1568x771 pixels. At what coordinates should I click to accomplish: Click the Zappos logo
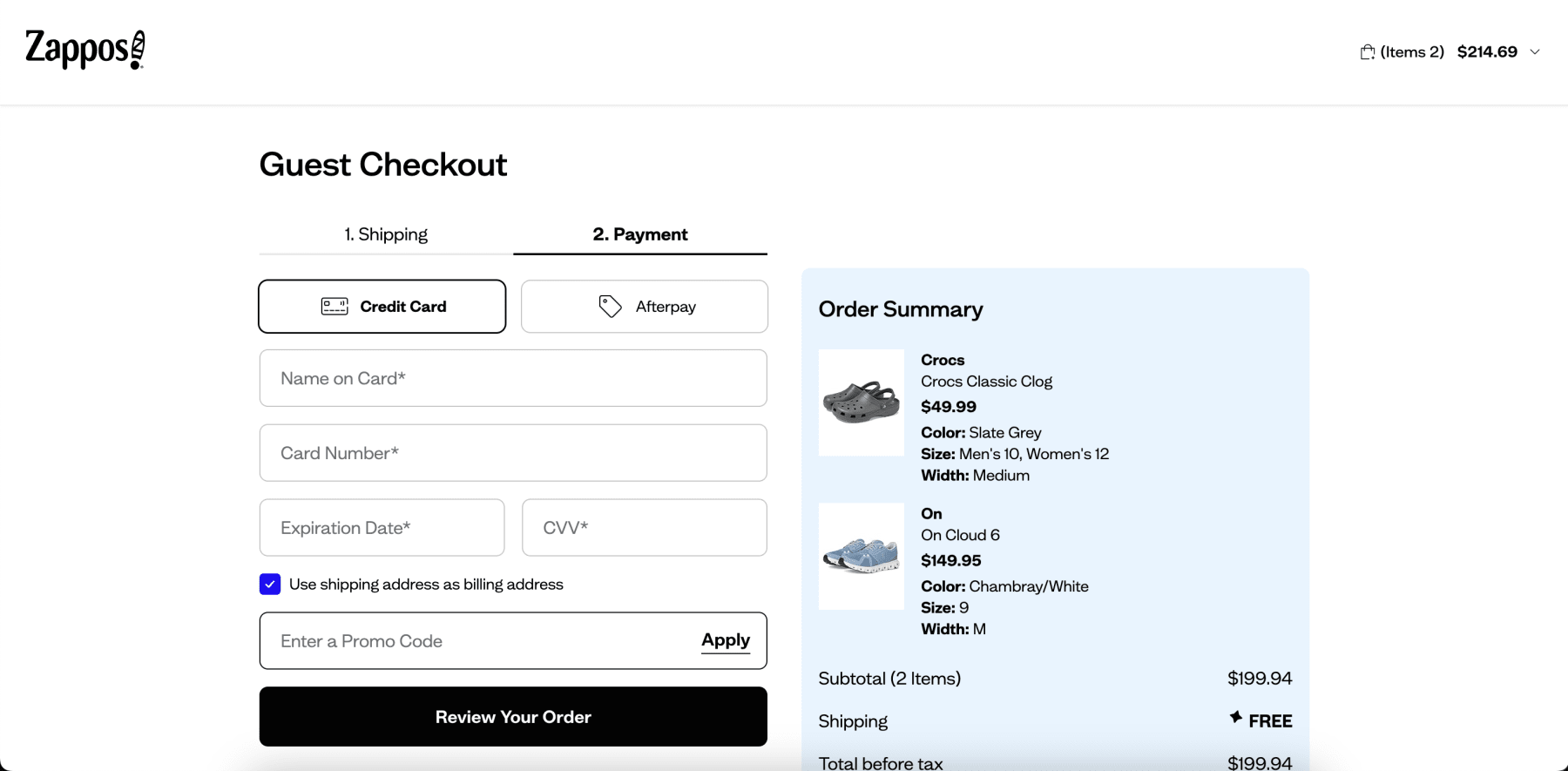pos(85,50)
